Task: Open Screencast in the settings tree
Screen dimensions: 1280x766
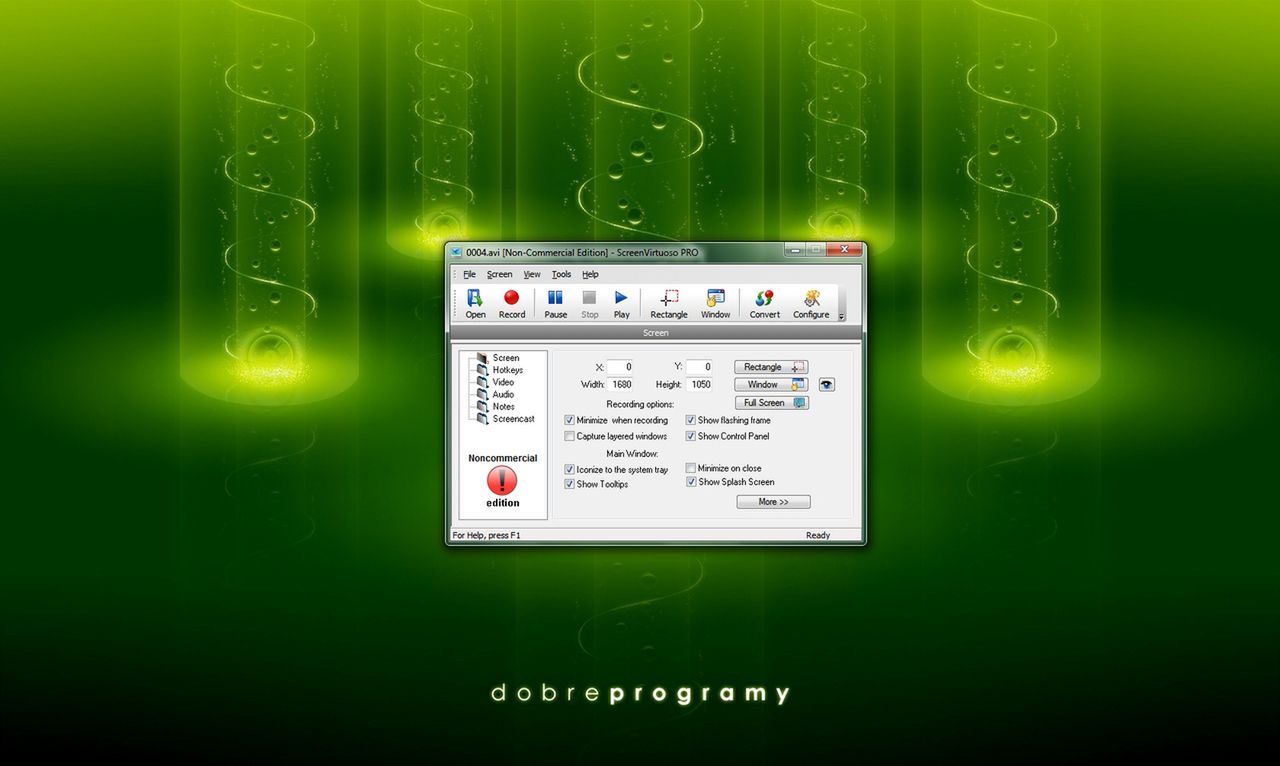Action: tap(513, 419)
